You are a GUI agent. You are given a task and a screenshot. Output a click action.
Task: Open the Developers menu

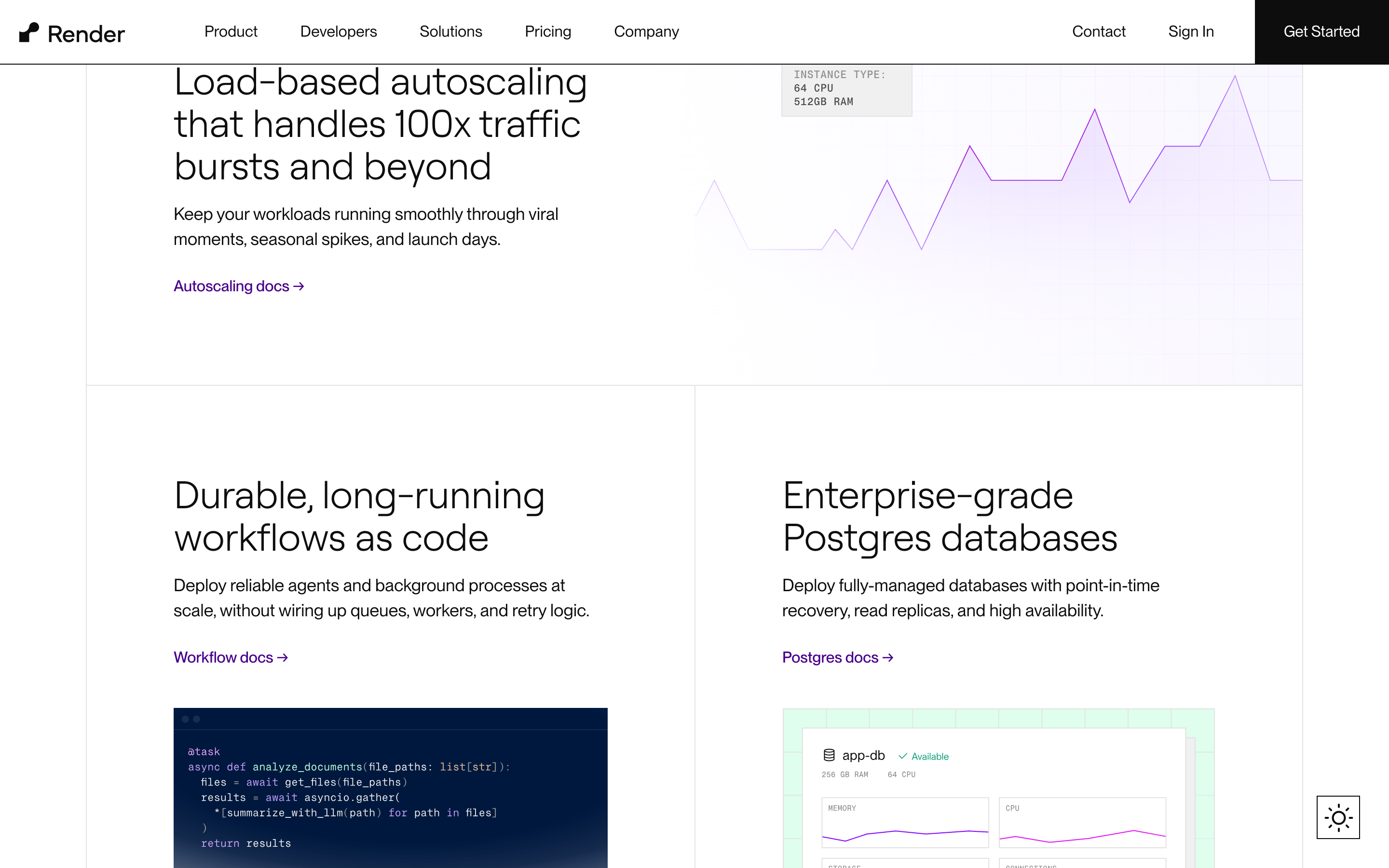339,31
